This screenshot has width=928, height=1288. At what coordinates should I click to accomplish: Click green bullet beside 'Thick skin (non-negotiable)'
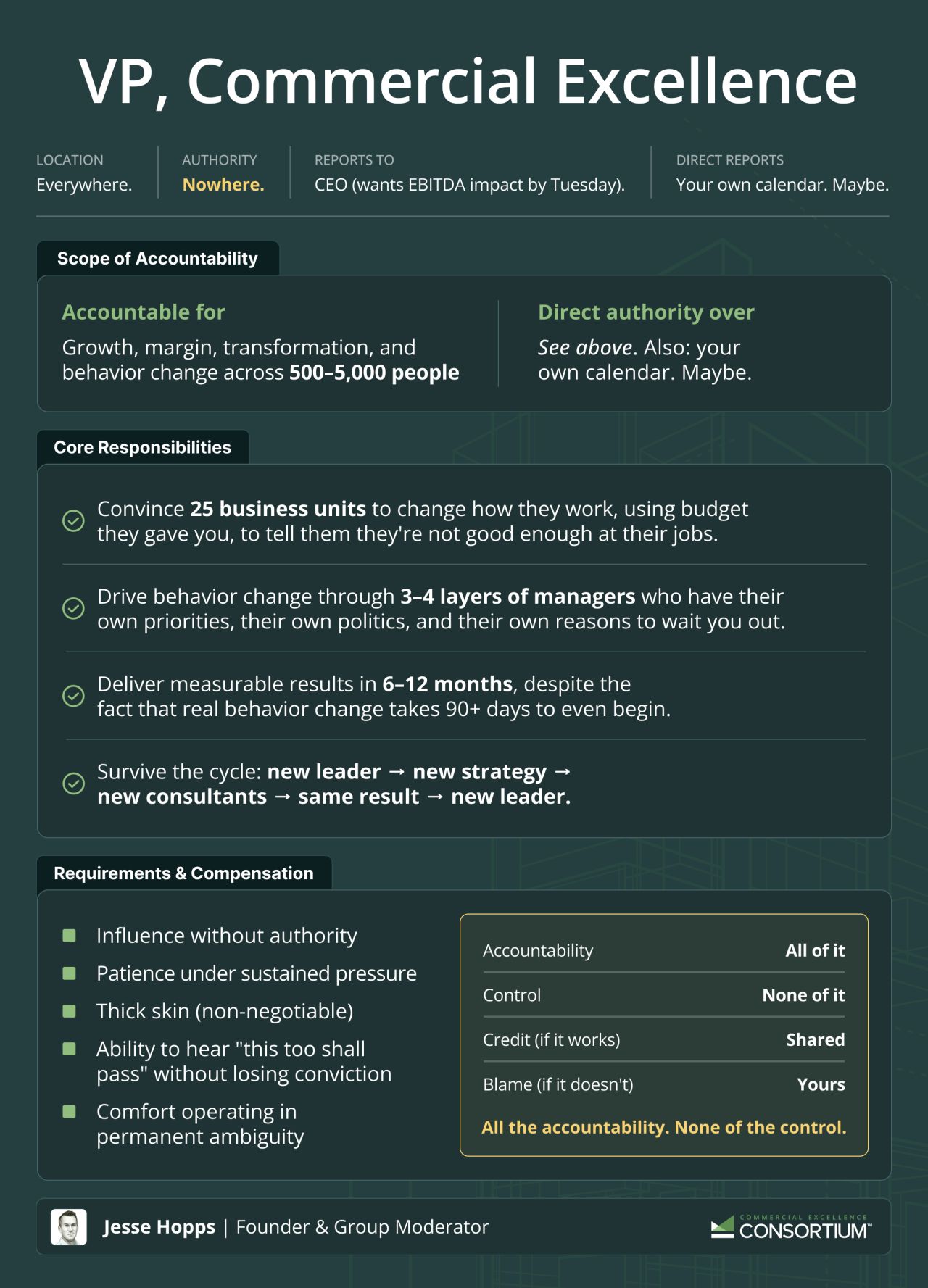tap(70, 1011)
